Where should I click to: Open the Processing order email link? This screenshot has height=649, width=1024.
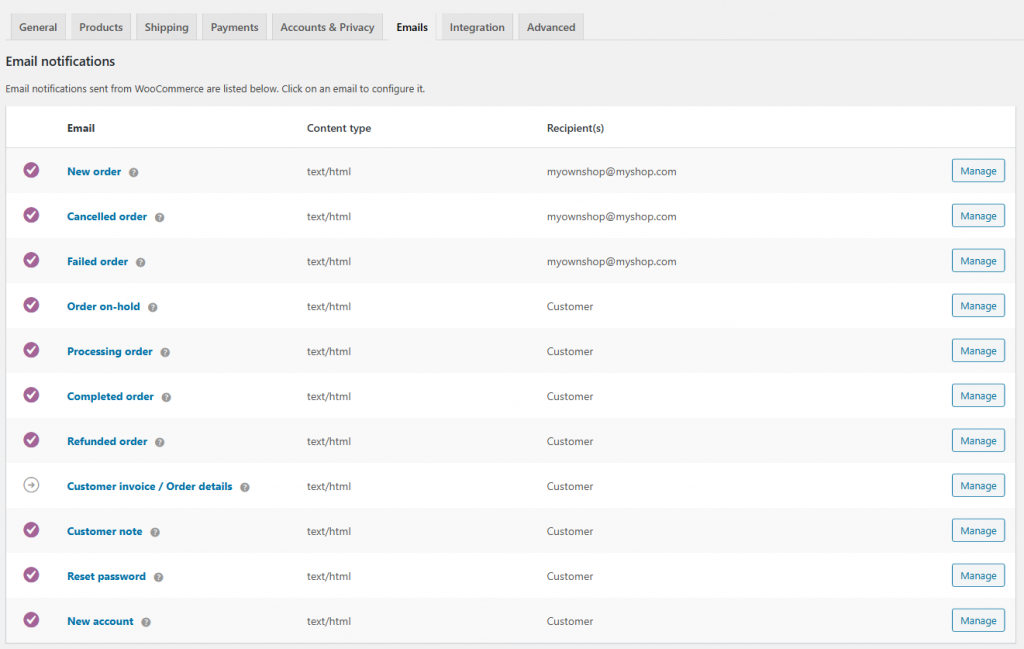coord(110,352)
